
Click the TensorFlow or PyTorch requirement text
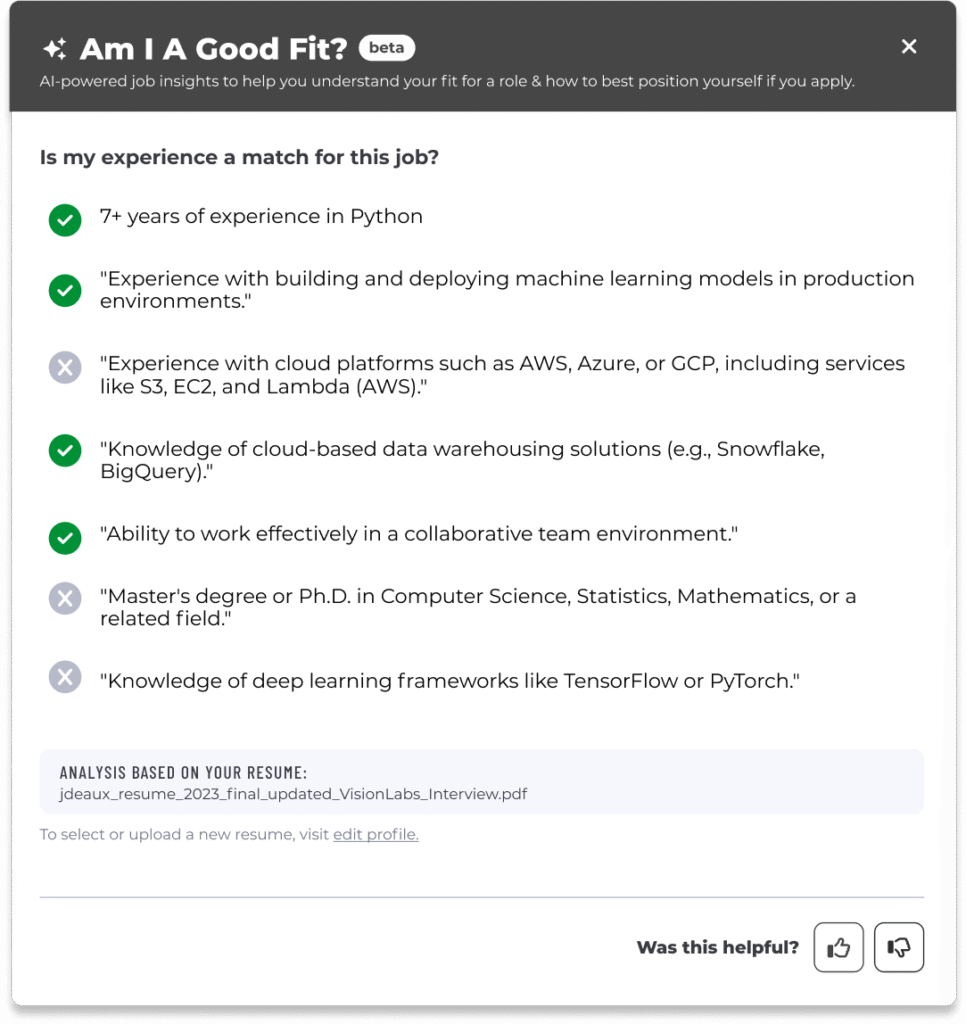tap(450, 681)
